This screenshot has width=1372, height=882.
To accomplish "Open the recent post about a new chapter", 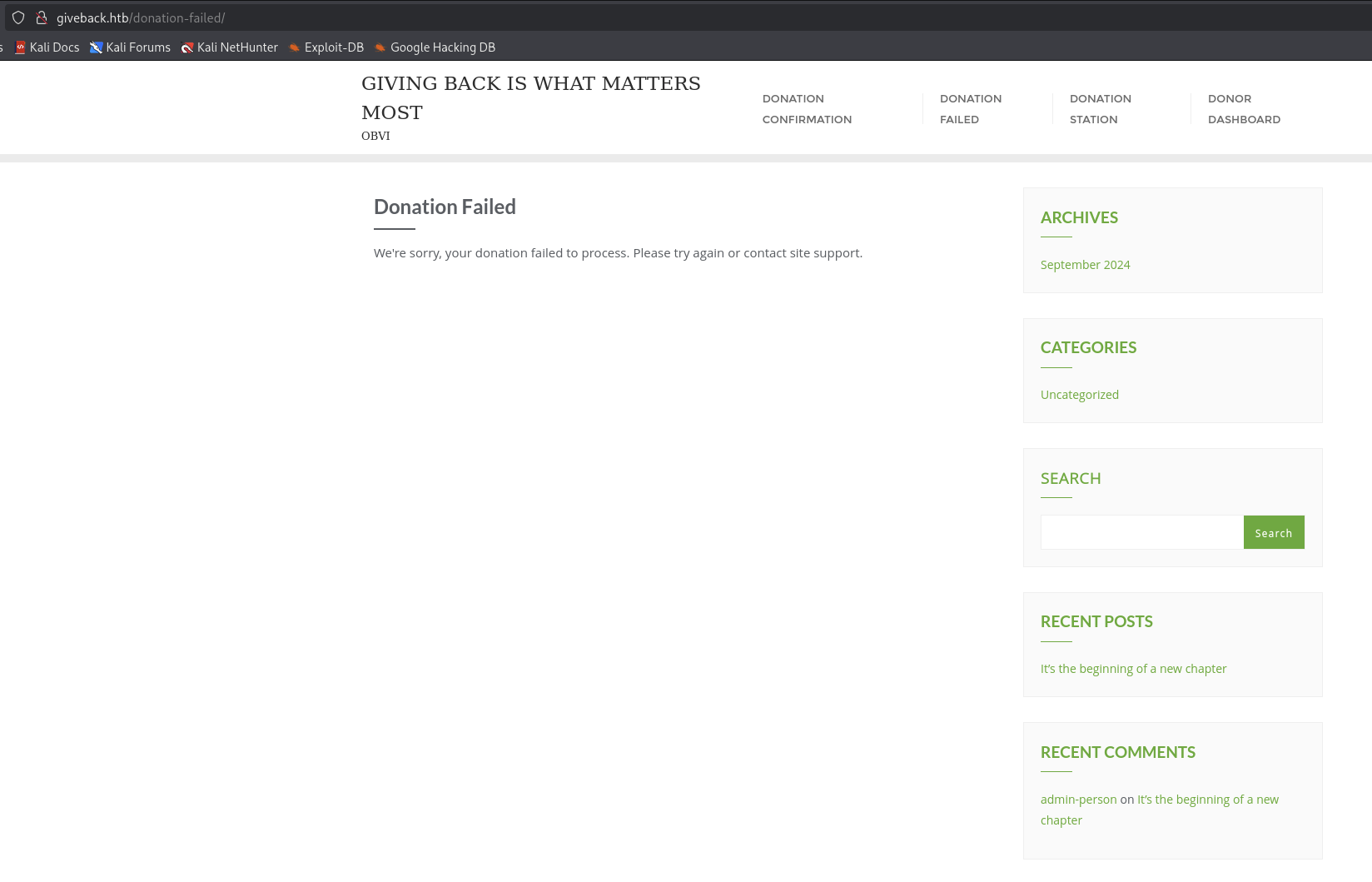I will point(1133,668).
